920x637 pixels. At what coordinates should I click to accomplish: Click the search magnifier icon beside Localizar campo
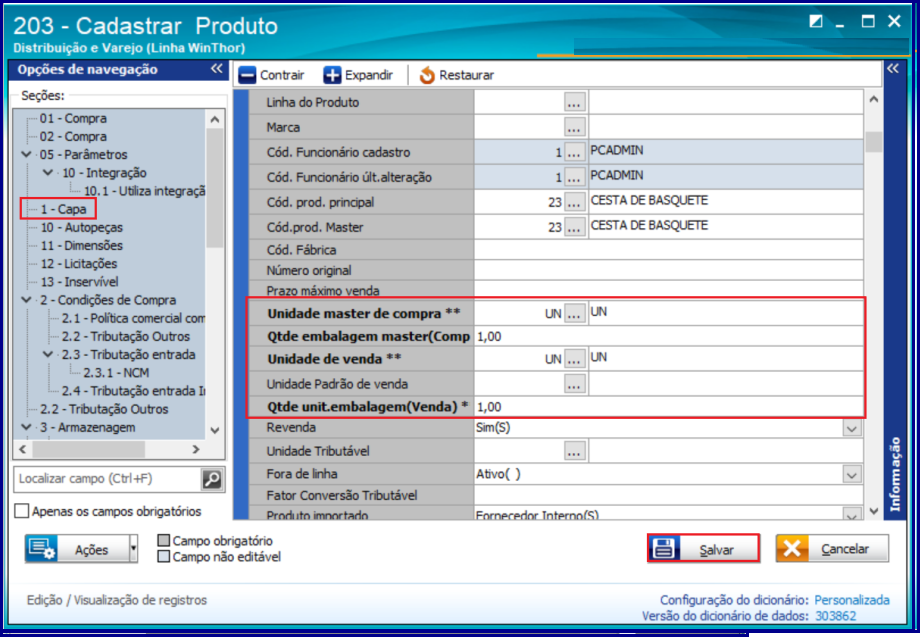click(212, 479)
